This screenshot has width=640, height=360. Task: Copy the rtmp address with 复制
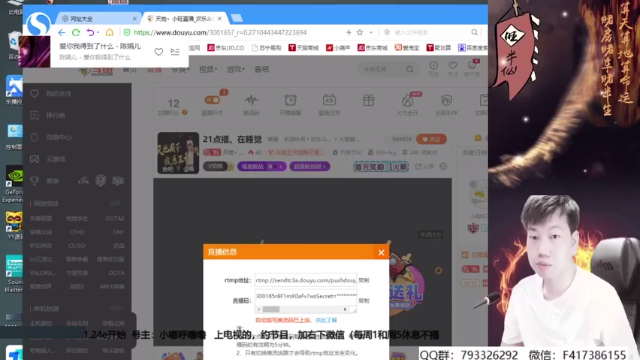pos(364,280)
